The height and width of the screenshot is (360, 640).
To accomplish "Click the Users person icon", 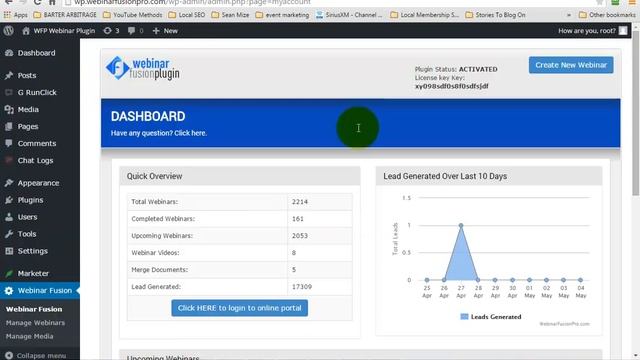I will click(9, 217).
